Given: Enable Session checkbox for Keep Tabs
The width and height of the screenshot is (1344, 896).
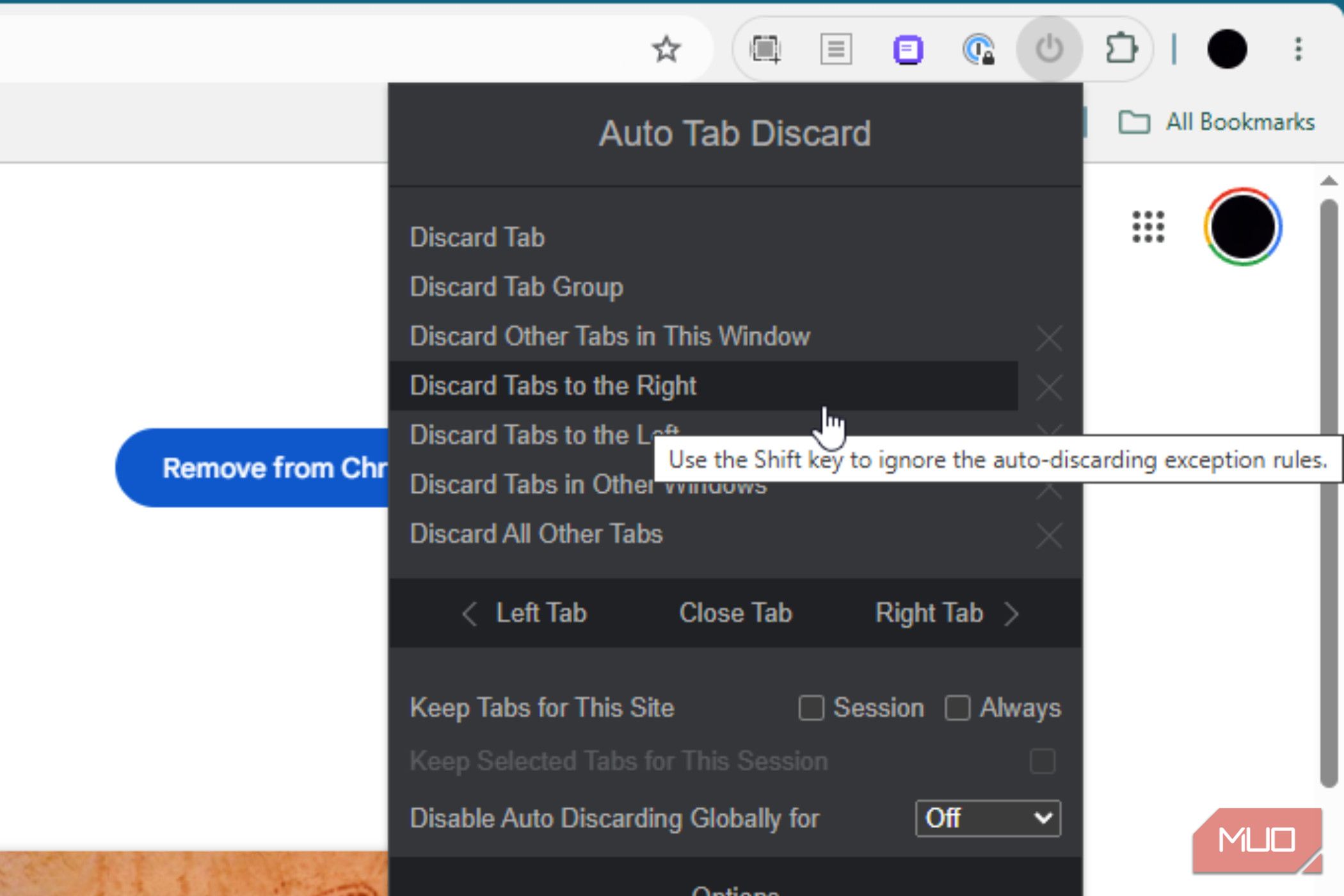Looking at the screenshot, I should tap(811, 708).
